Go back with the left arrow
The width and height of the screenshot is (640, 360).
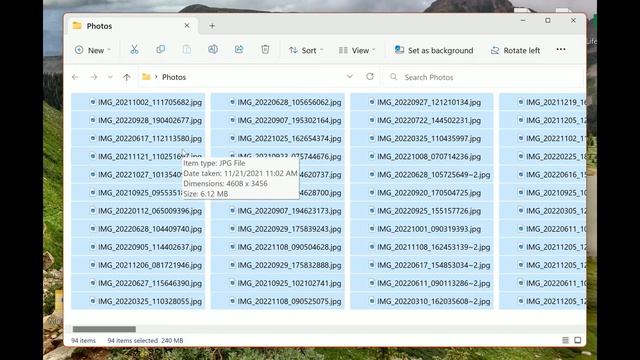[75, 77]
